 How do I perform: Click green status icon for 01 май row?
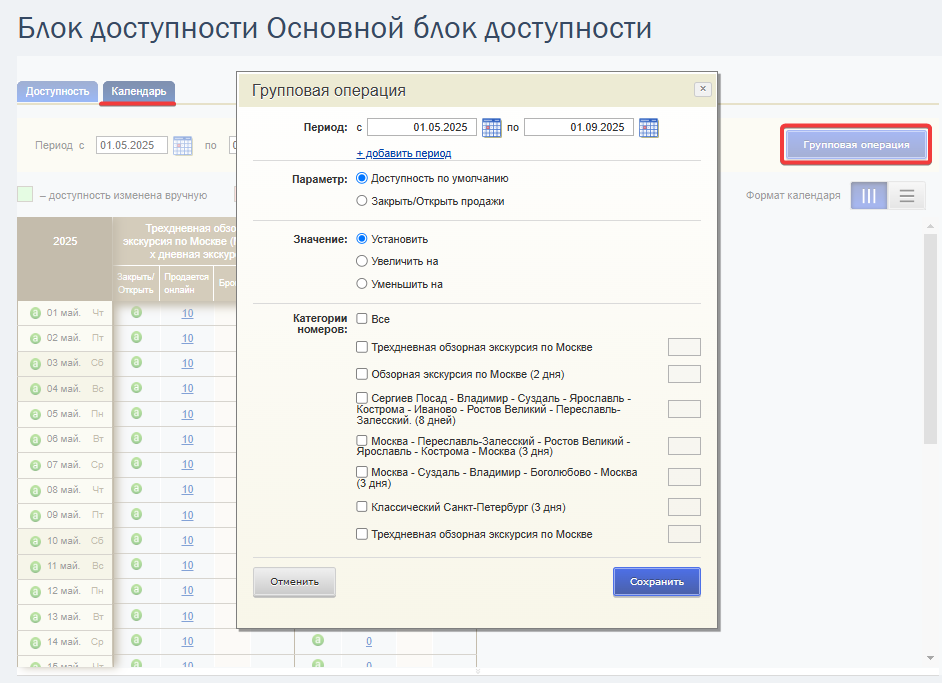click(x=35, y=313)
